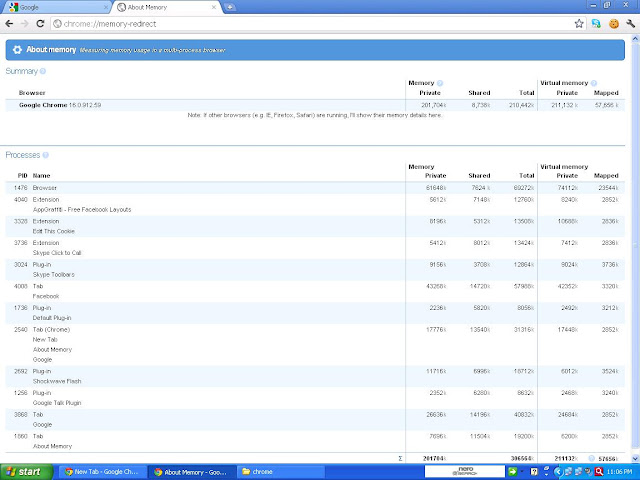Click Google Talk Plugin name

57,403
